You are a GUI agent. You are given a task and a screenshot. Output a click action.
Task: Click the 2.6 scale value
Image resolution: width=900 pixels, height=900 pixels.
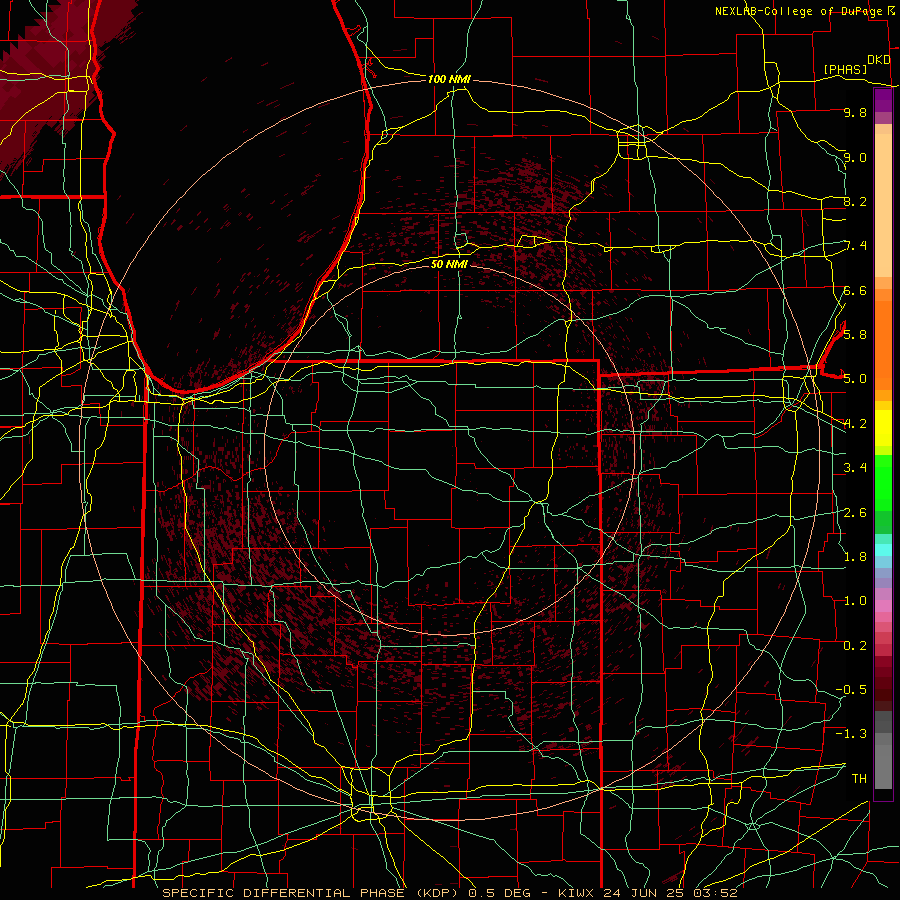tap(855, 513)
